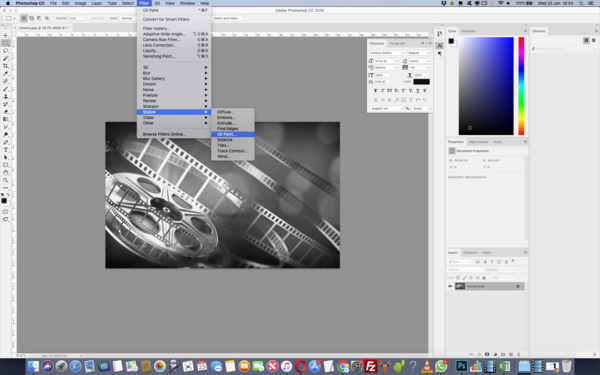Click Create adjustment layer icon
Screen dimensions: 600x375
point(495,354)
